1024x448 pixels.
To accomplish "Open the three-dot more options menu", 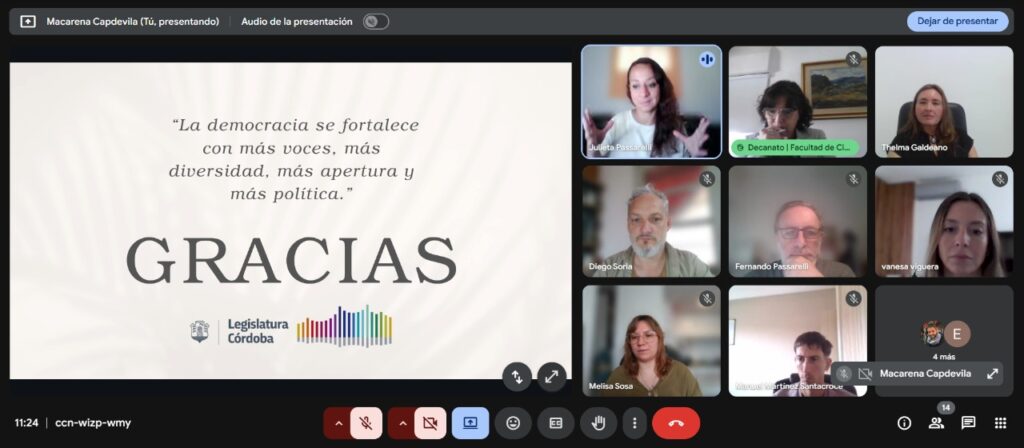I will [x=633, y=423].
